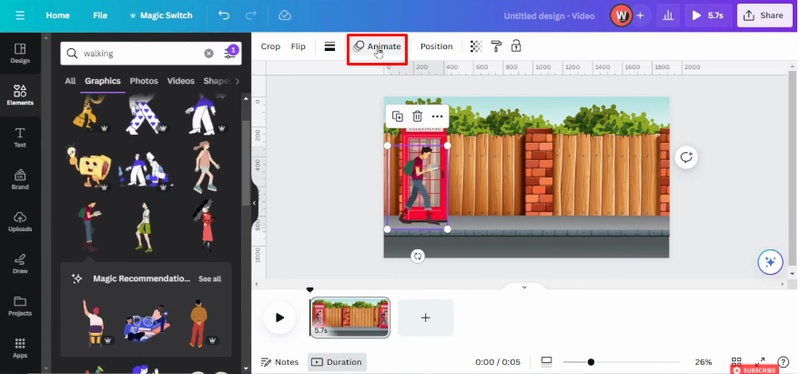Viewport: 800px width, 374px height.
Task: Redo the last action
Action: point(251,15)
